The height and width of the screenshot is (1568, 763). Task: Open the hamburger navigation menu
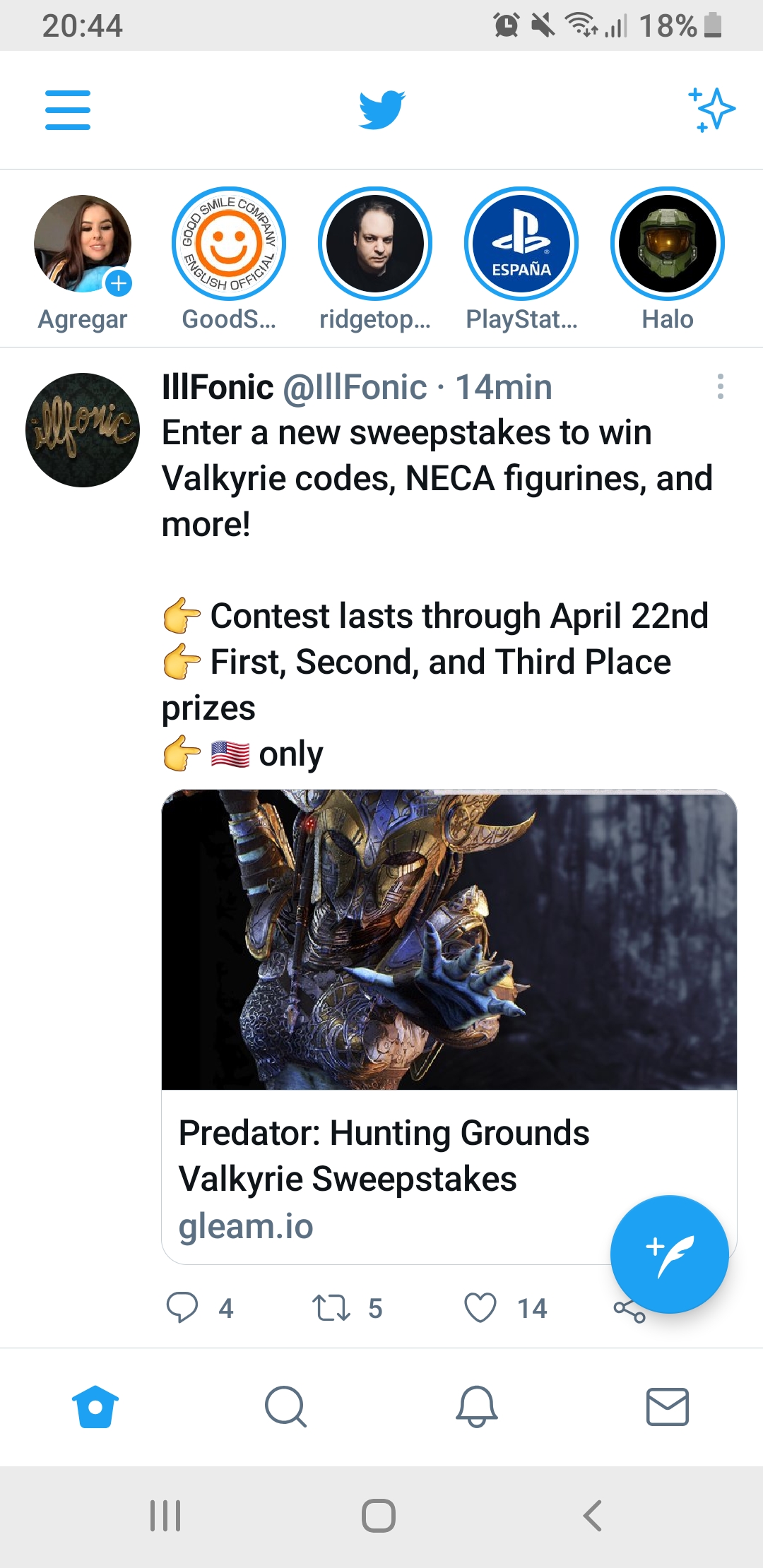pyautogui.click(x=68, y=109)
